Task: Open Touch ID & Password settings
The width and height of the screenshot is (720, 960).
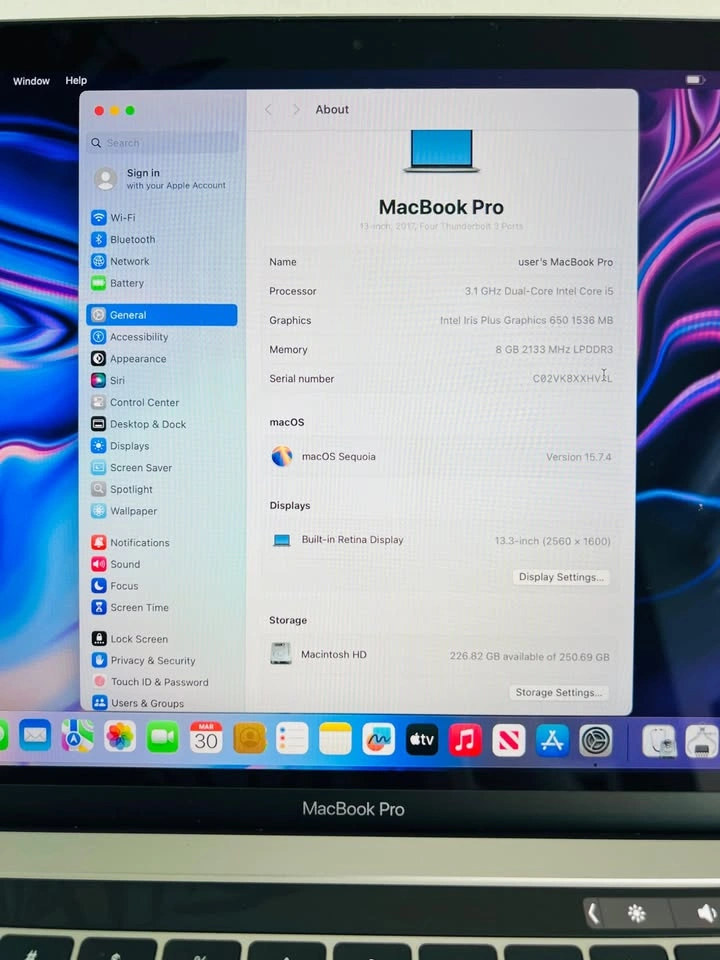Action: 151,681
